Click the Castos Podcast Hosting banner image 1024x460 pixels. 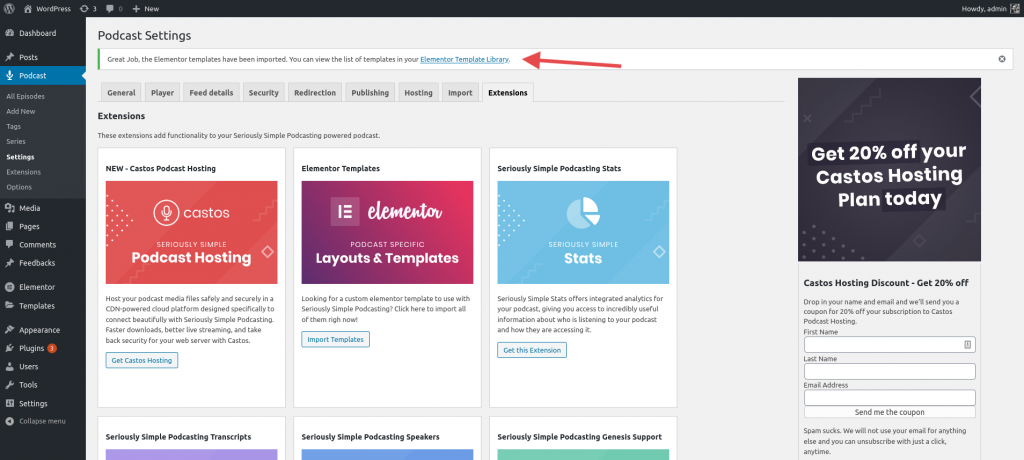pos(191,233)
